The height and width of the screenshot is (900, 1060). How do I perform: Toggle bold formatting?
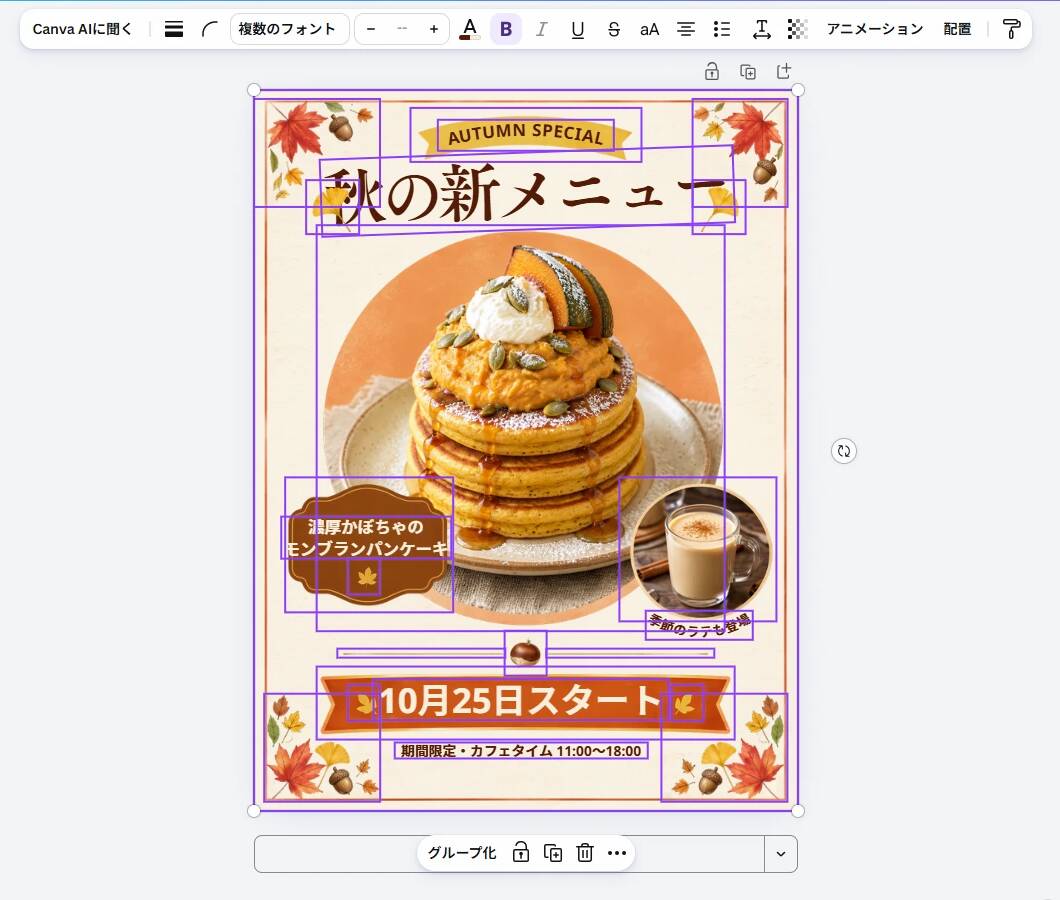[x=506, y=29]
